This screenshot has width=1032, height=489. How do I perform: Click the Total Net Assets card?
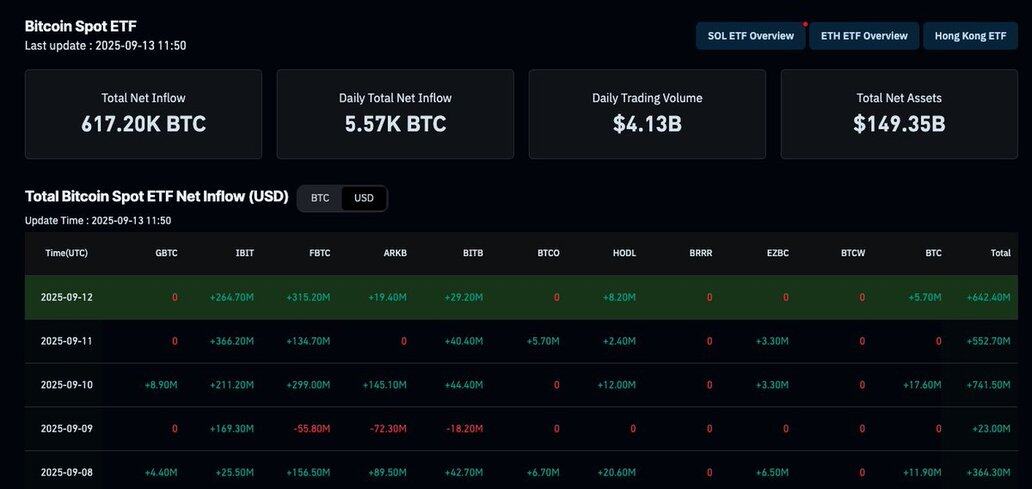click(899, 114)
